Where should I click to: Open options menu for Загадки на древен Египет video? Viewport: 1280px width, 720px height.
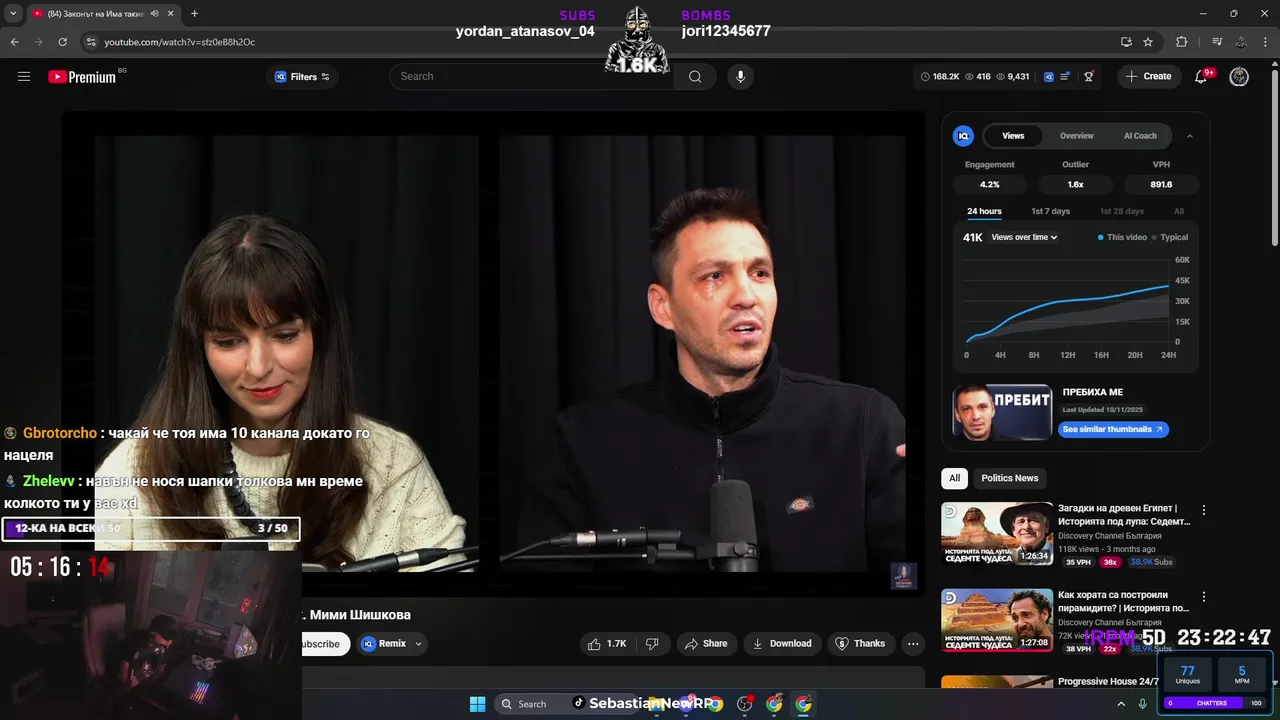[x=1204, y=510]
